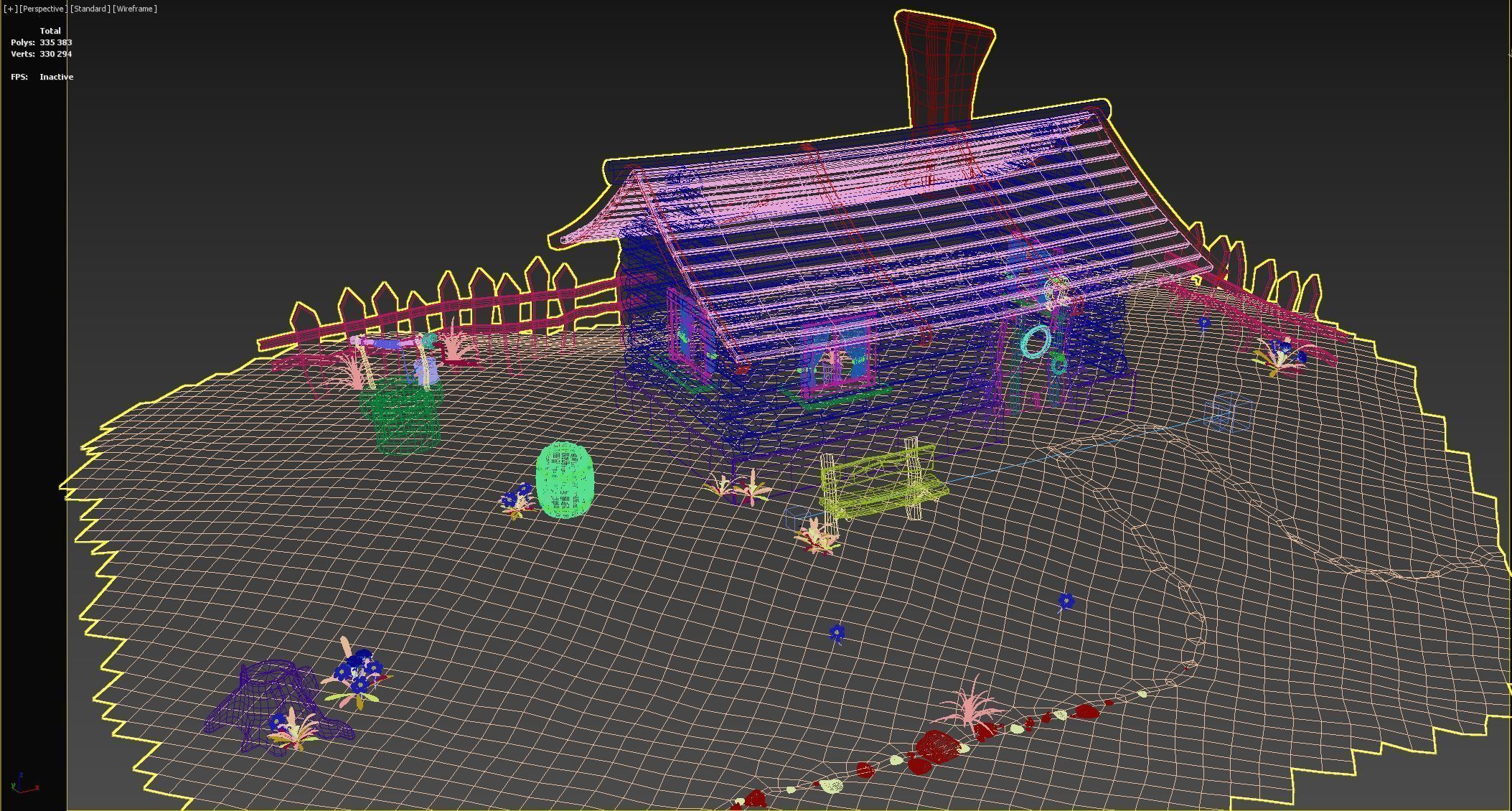Click the Polys count 335 383
This screenshot has width=1512, height=811.
click(x=56, y=42)
